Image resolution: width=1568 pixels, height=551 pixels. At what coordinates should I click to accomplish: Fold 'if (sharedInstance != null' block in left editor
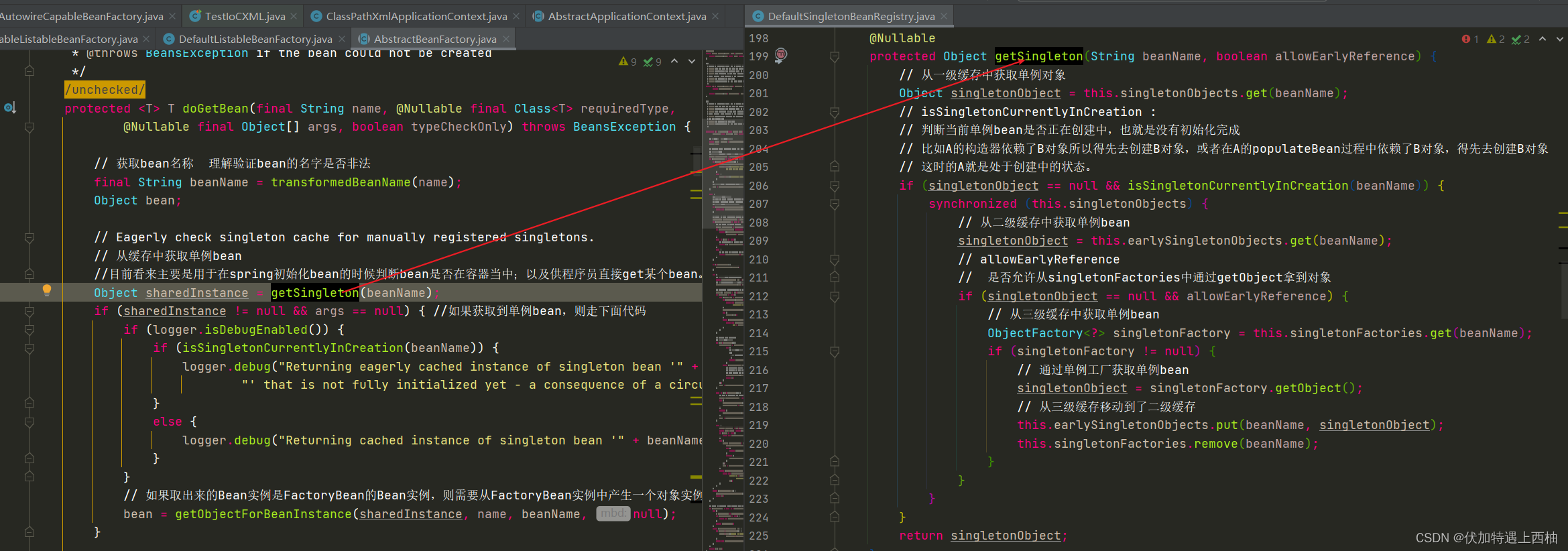point(29,311)
